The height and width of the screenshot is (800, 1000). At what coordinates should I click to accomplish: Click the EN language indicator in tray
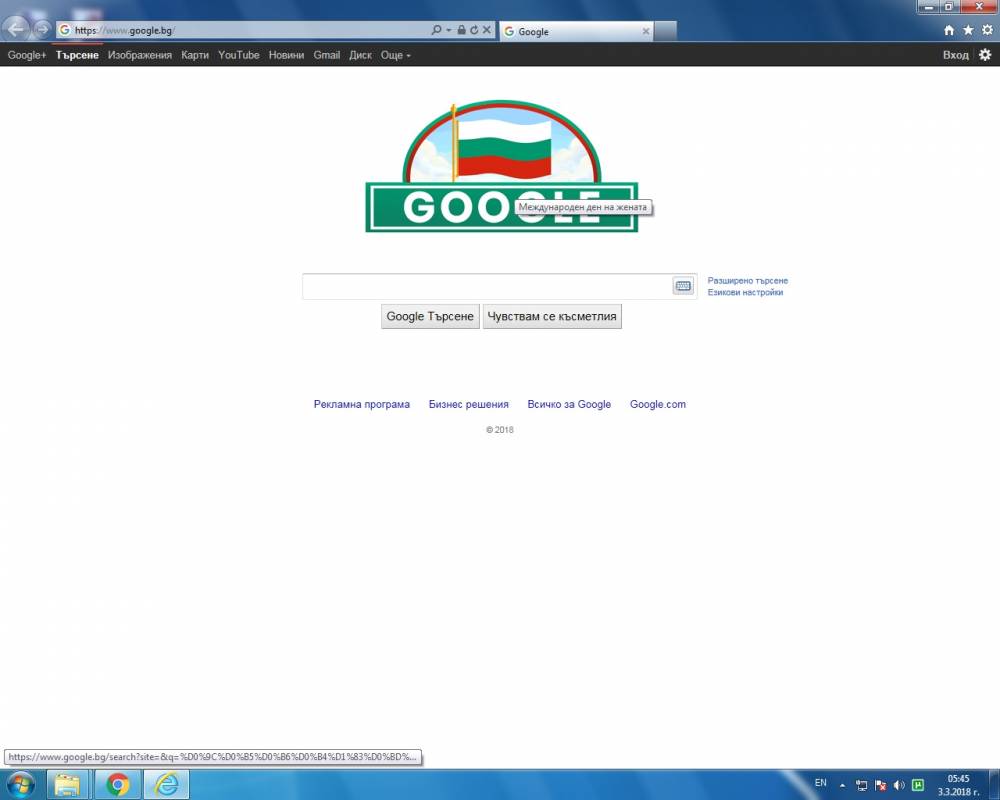pyautogui.click(x=821, y=783)
